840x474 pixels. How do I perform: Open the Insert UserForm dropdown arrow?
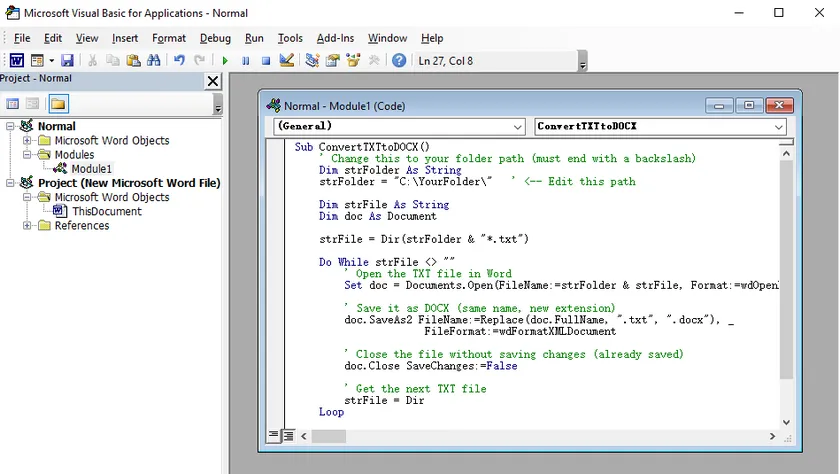coord(51,61)
